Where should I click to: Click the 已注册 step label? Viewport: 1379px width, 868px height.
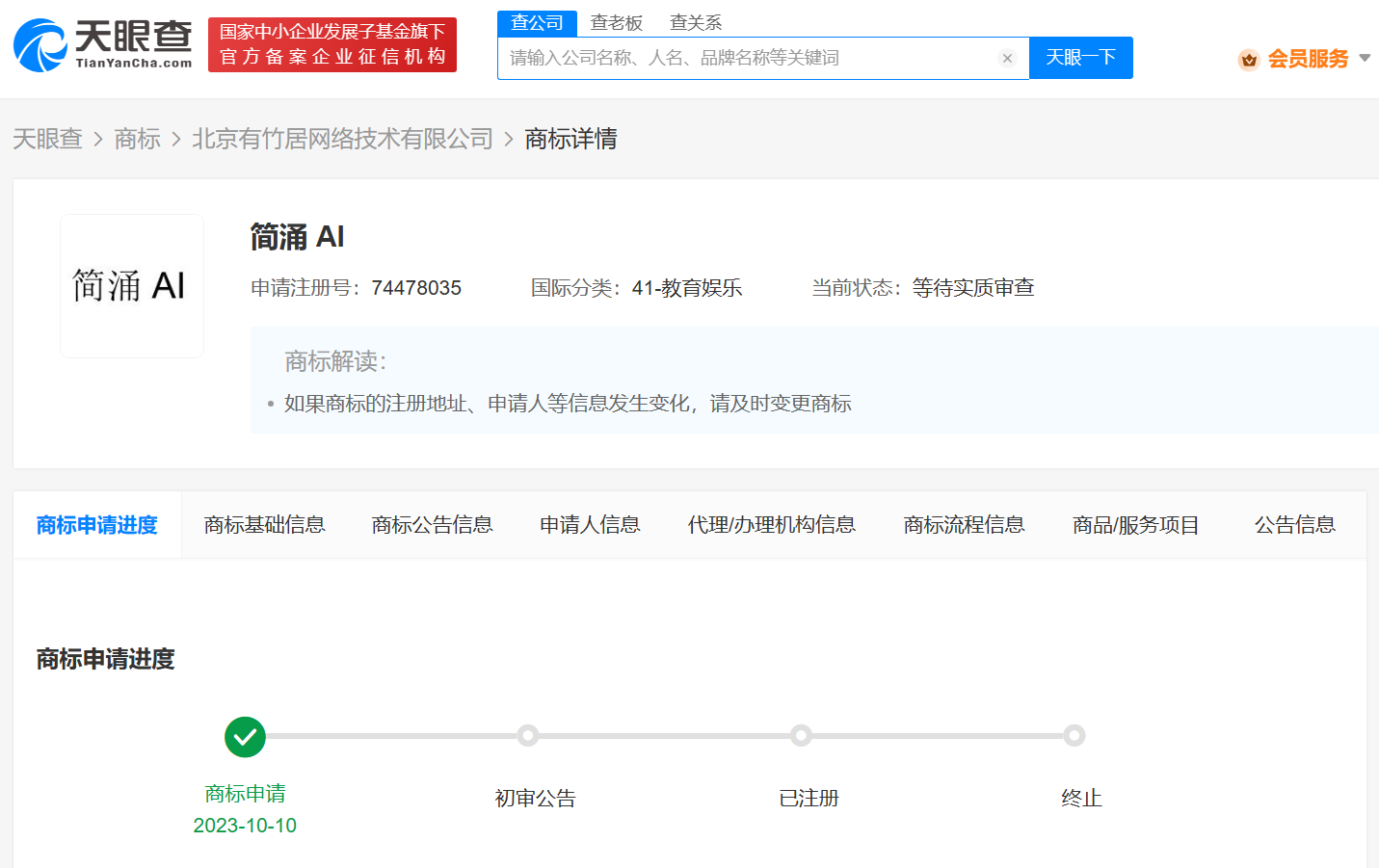point(809,799)
